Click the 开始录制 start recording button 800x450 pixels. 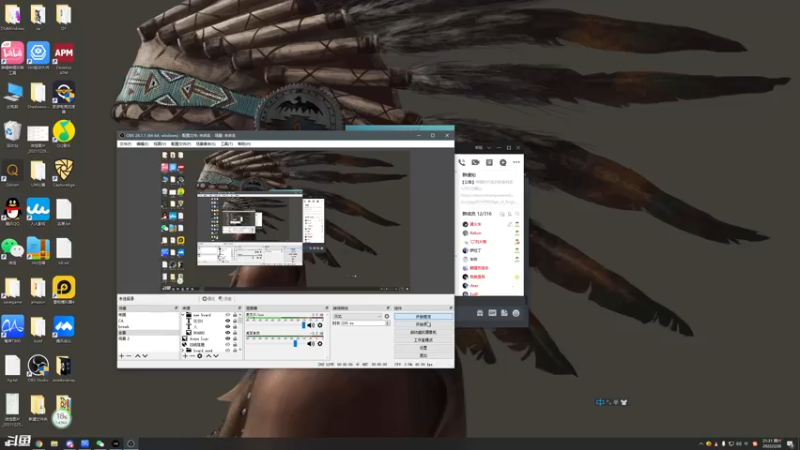coord(423,324)
